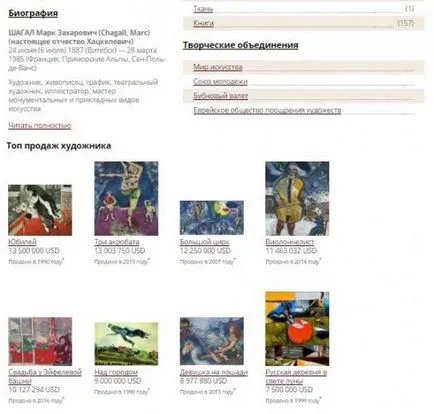
Task: Click the Биография heading
Action: (33, 13)
